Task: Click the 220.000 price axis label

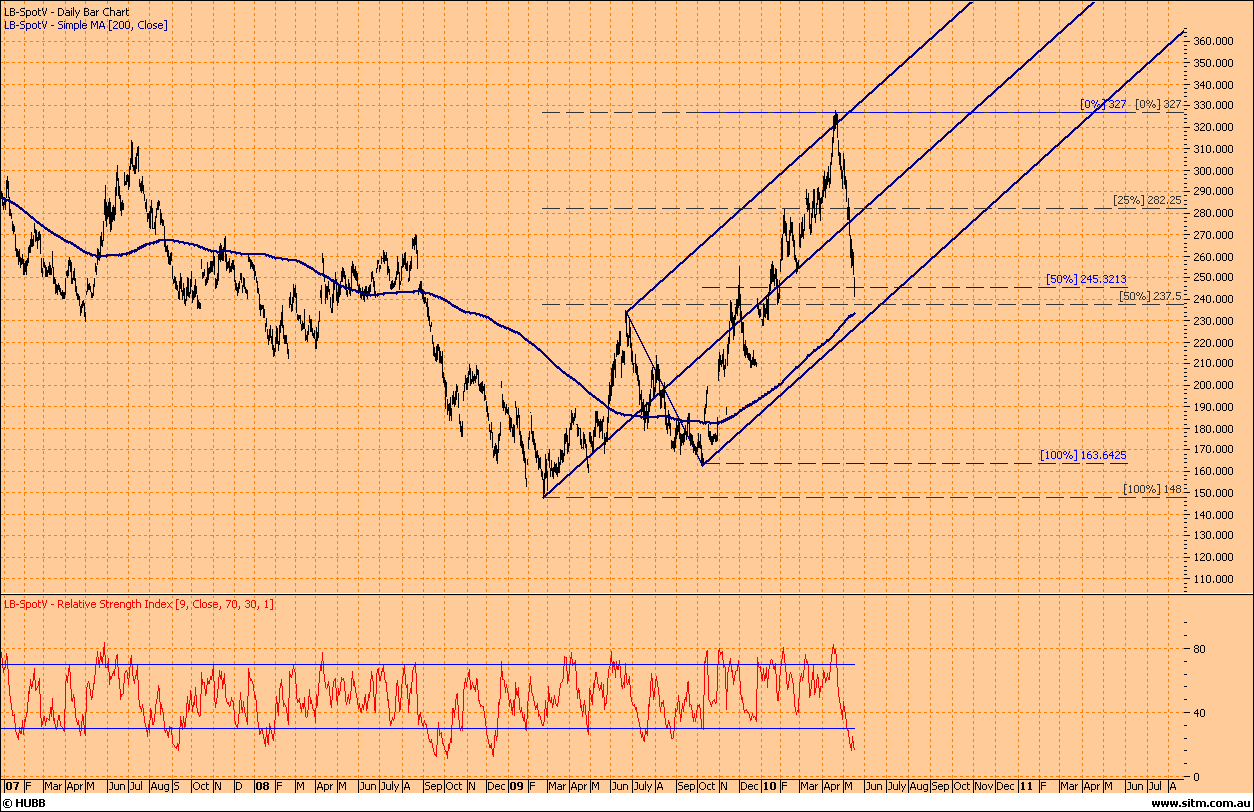Action: pyautogui.click(x=1214, y=343)
